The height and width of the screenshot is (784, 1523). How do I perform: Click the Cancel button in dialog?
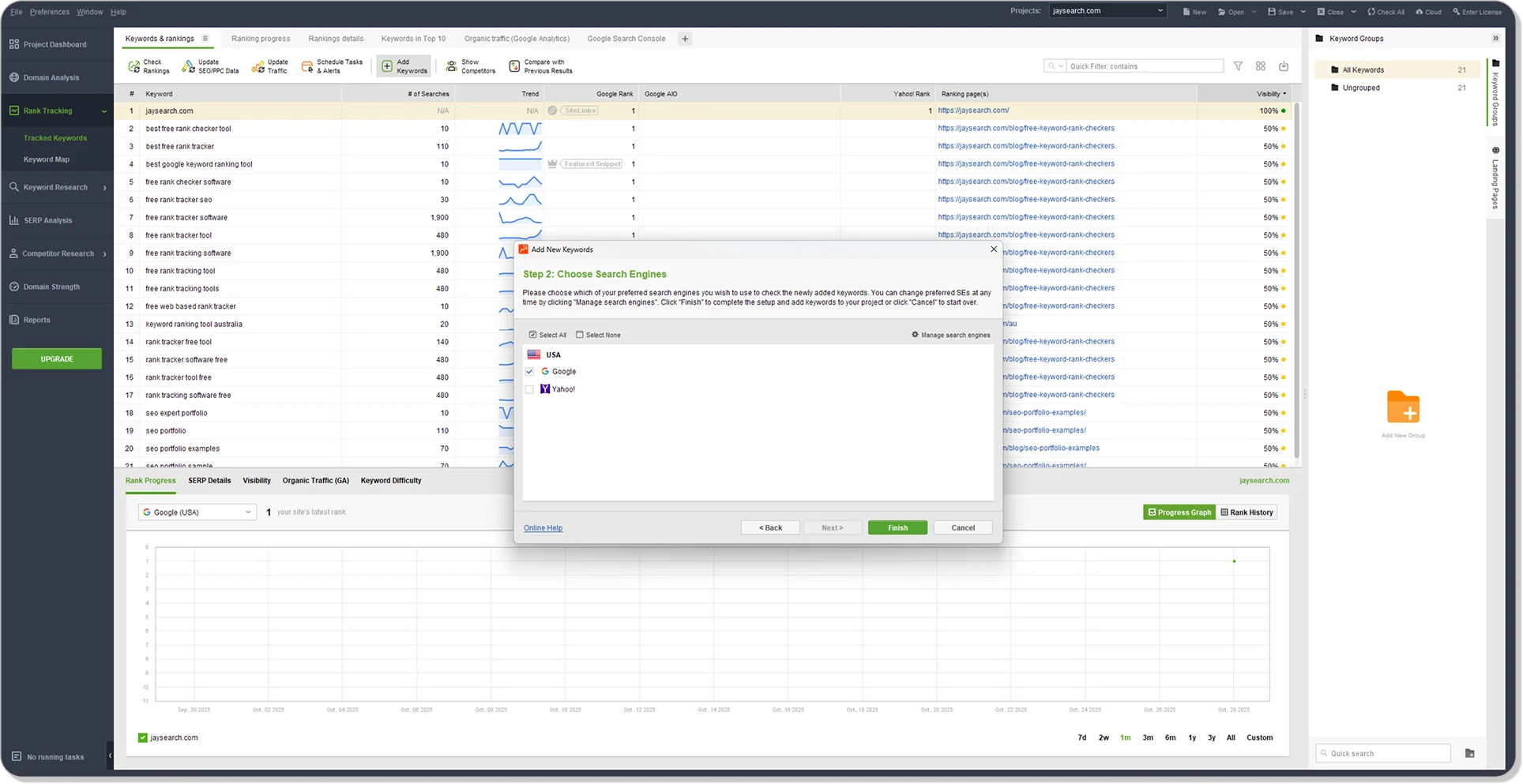click(963, 527)
